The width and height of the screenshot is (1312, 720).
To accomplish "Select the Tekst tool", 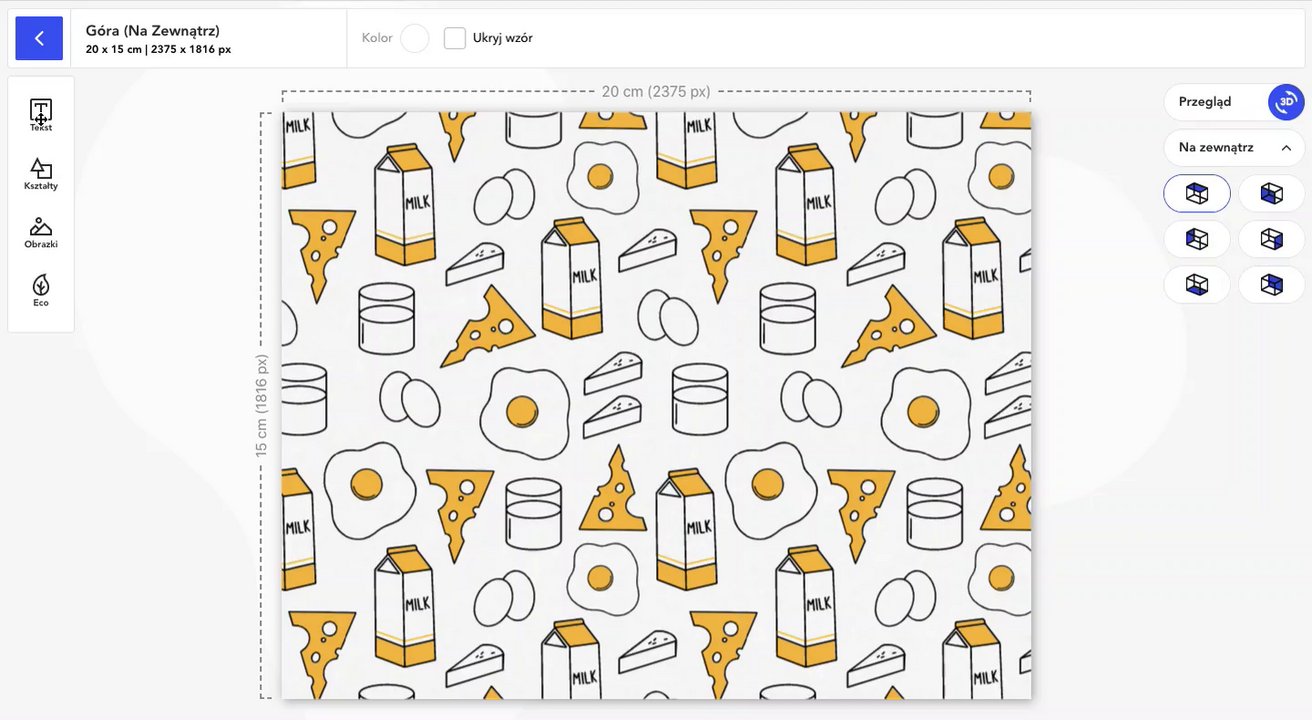I will (x=41, y=115).
